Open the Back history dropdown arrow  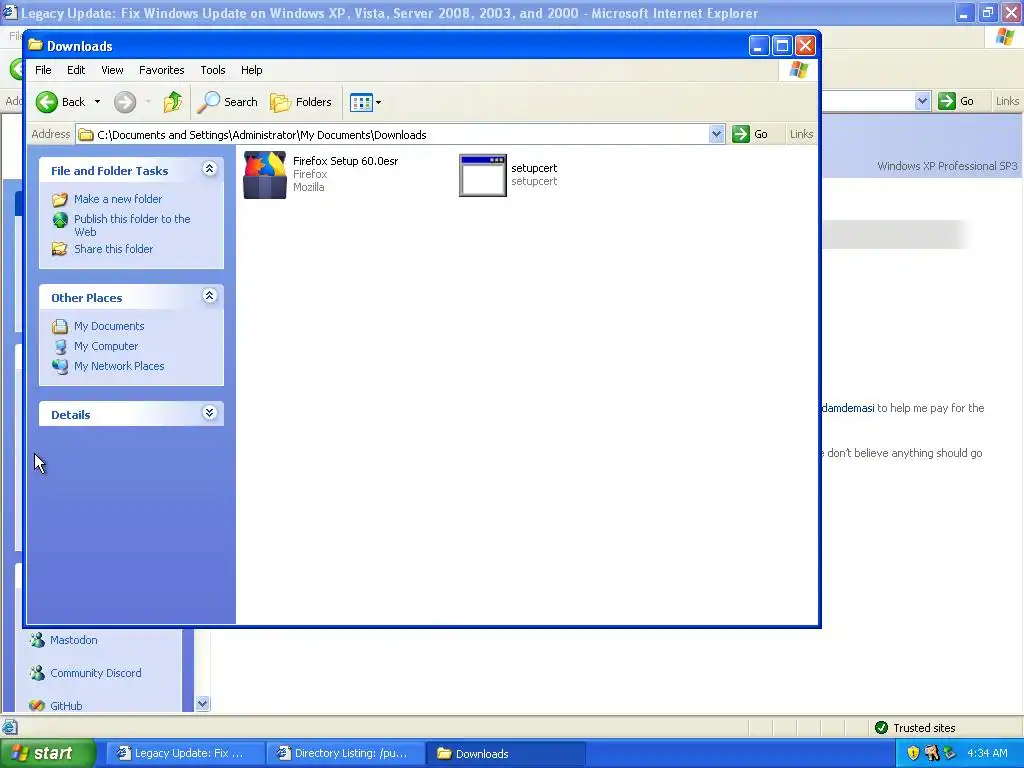tap(97, 102)
